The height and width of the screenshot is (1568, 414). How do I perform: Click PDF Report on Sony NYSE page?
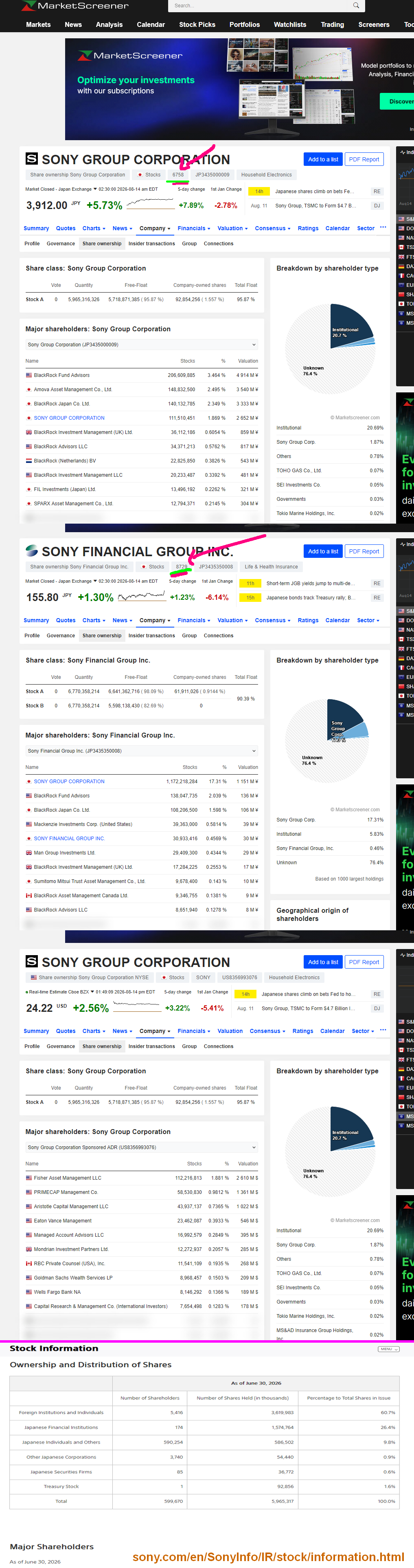tap(364, 962)
